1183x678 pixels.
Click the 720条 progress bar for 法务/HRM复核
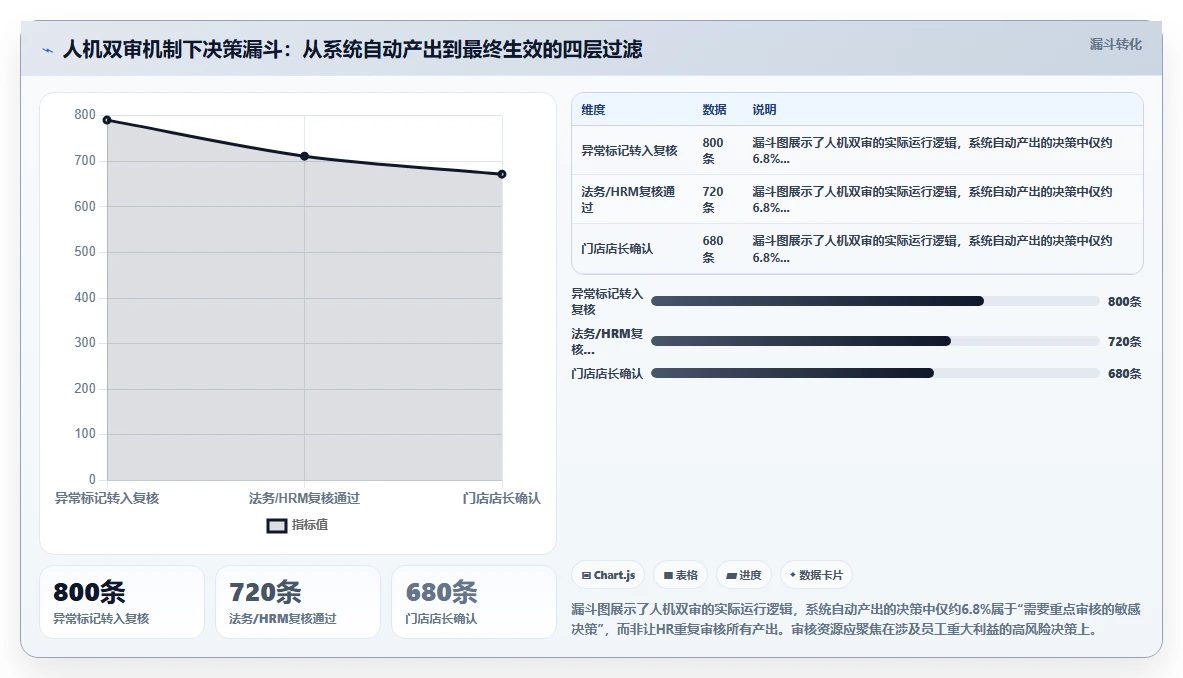tap(875, 341)
